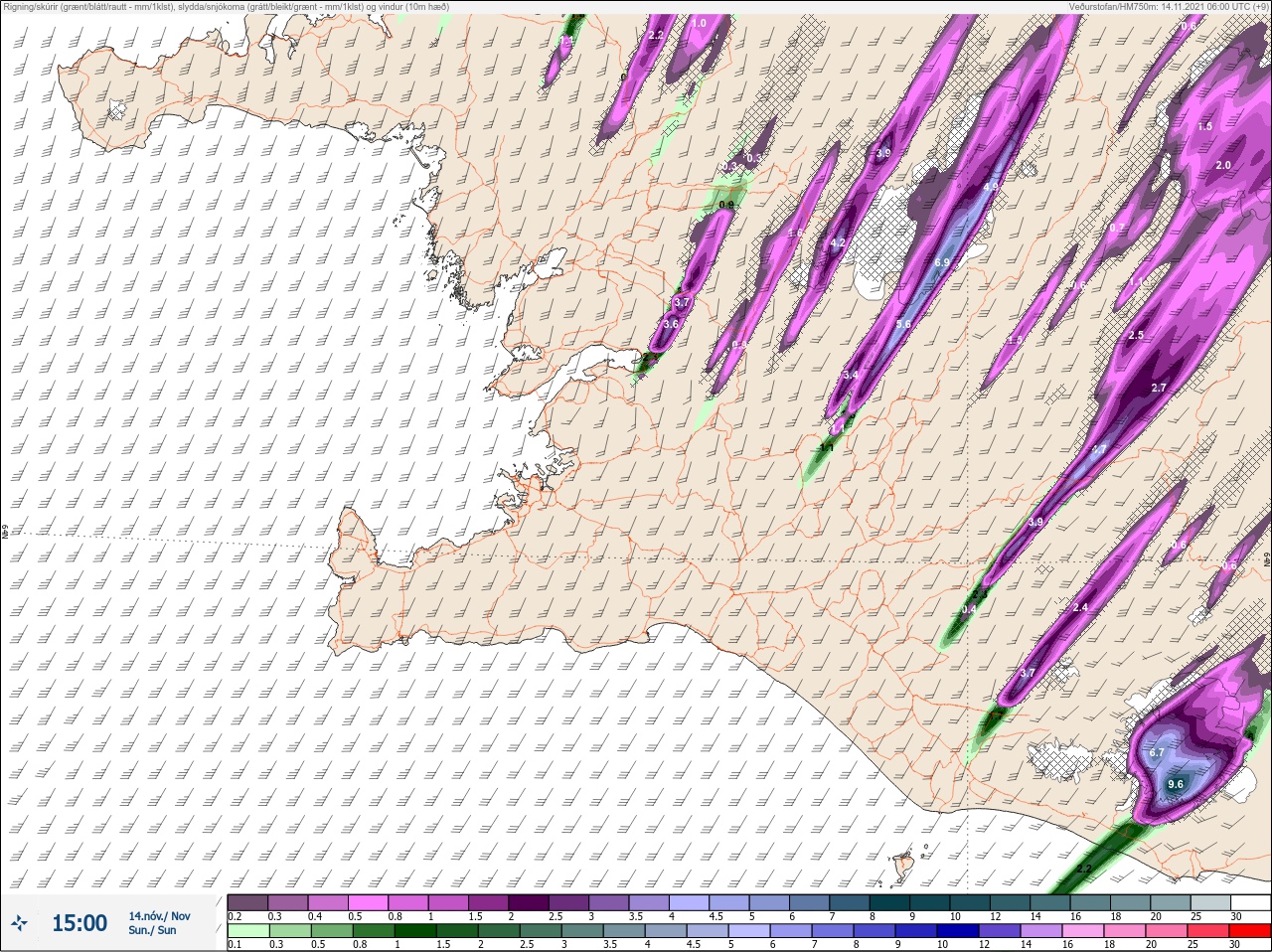The height and width of the screenshot is (952, 1272).
Task: Click the 4.7 precipitation value on the map
Action: point(1099,449)
